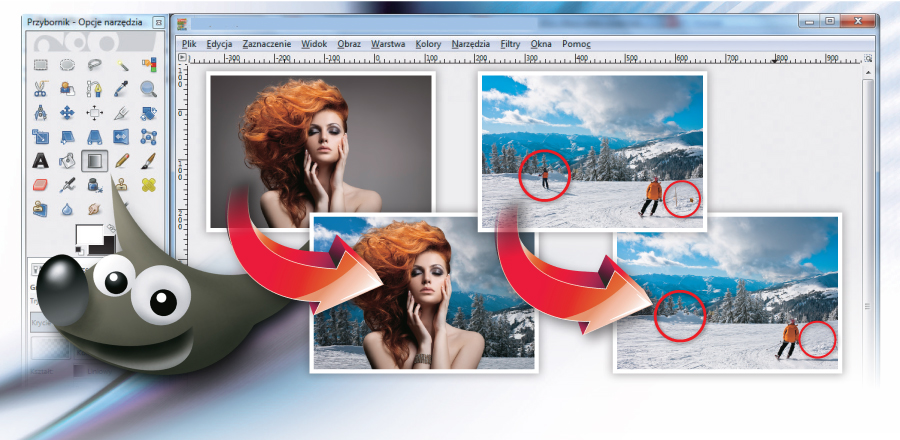Choose the Blend gradient tool
The height and width of the screenshot is (440, 900).
coord(94,160)
